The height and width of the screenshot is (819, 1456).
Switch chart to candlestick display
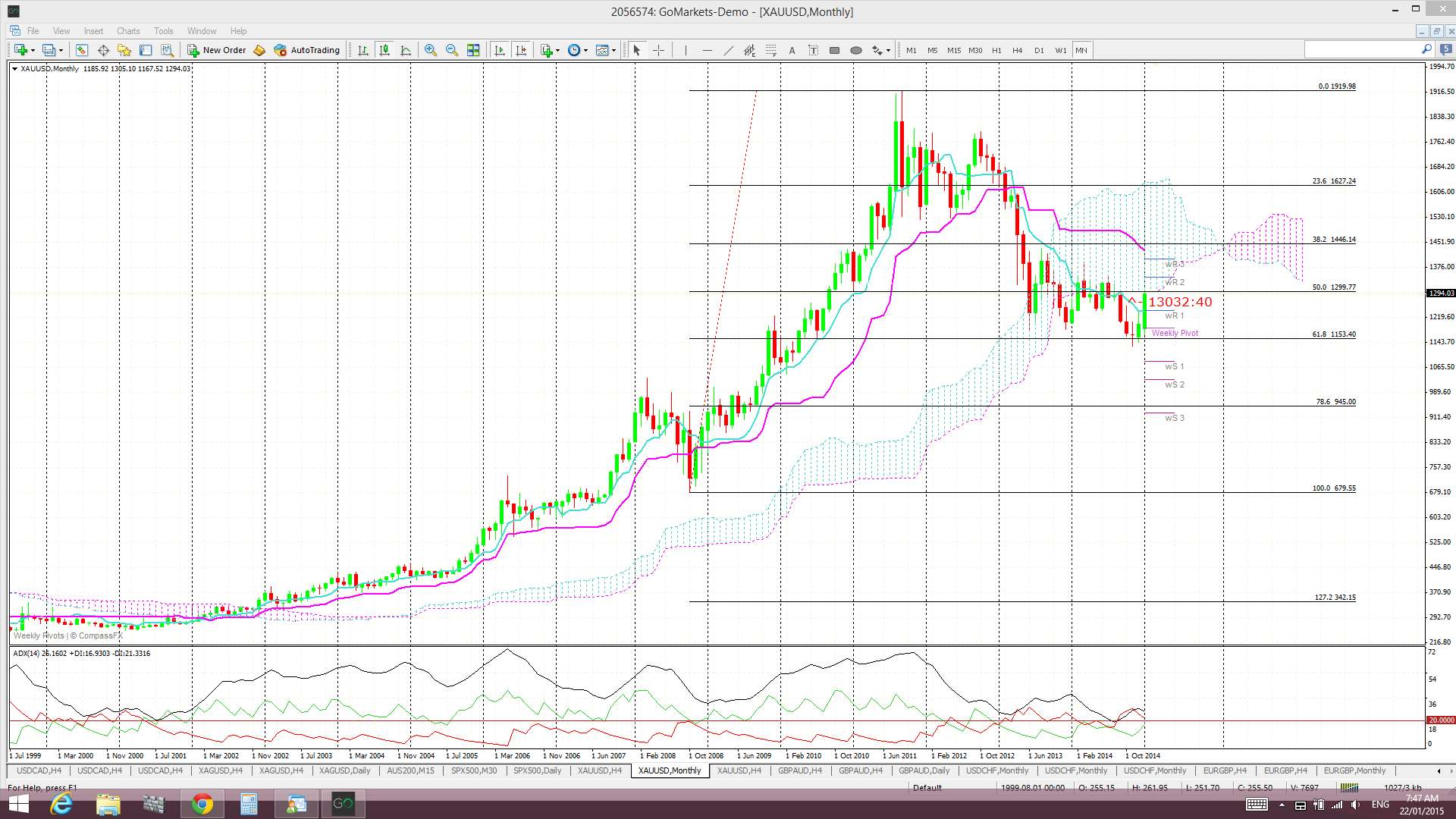[x=384, y=50]
